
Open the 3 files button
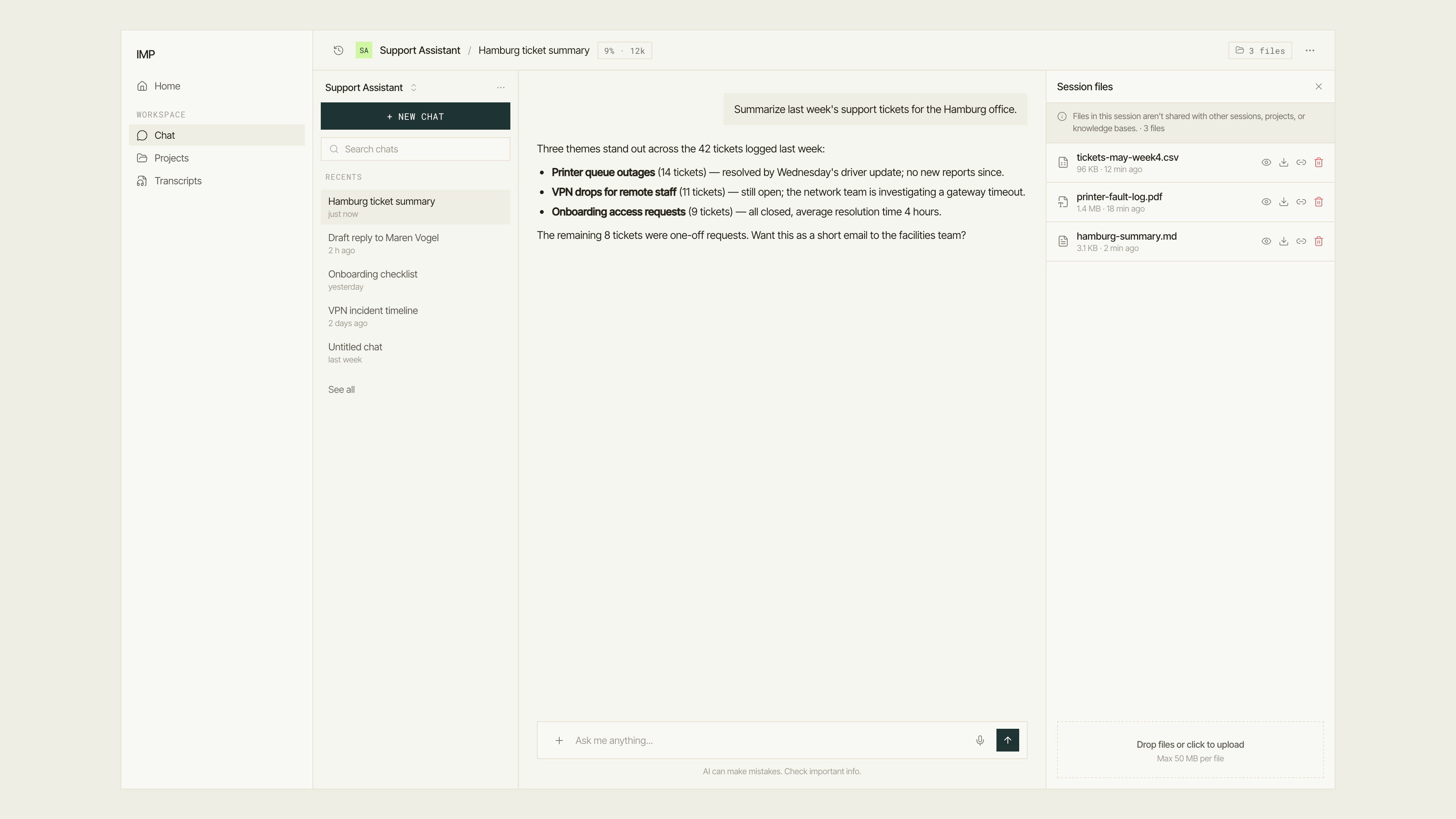pos(1260,50)
